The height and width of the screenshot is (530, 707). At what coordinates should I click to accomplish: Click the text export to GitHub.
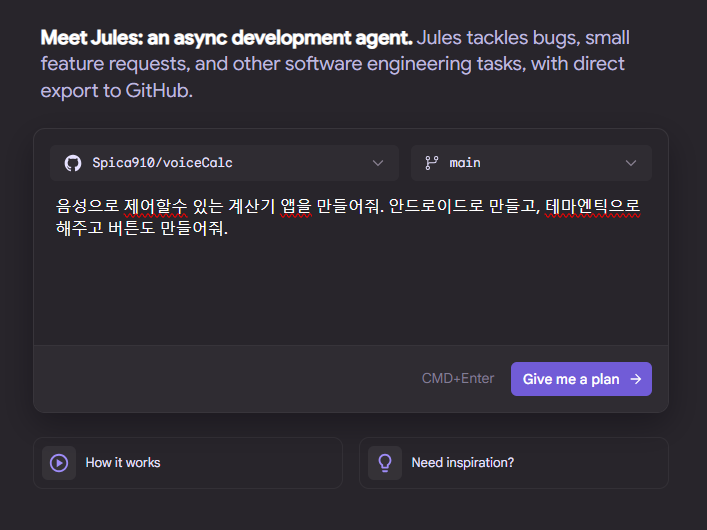116,91
